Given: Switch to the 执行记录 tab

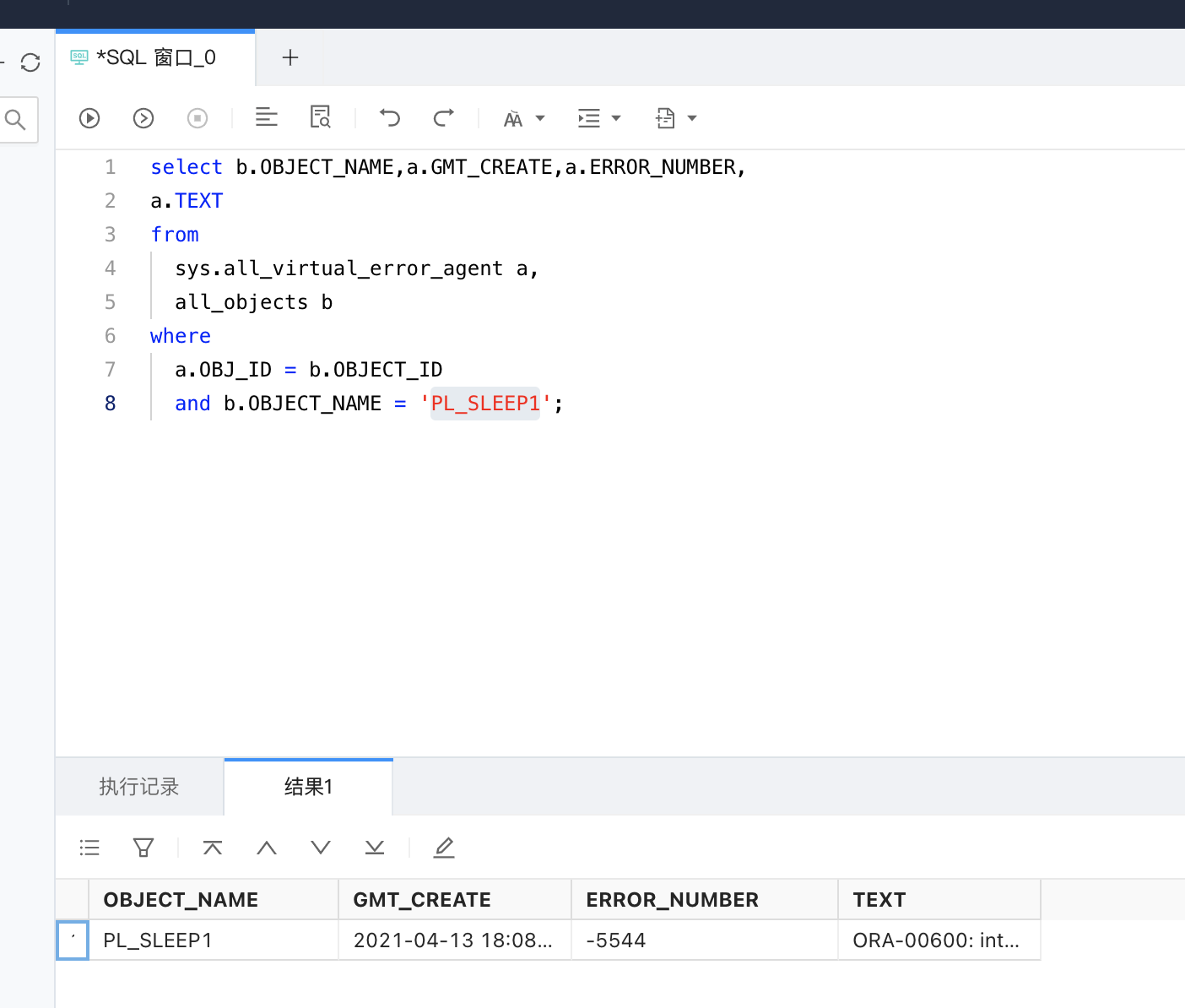Looking at the screenshot, I should [x=139, y=787].
